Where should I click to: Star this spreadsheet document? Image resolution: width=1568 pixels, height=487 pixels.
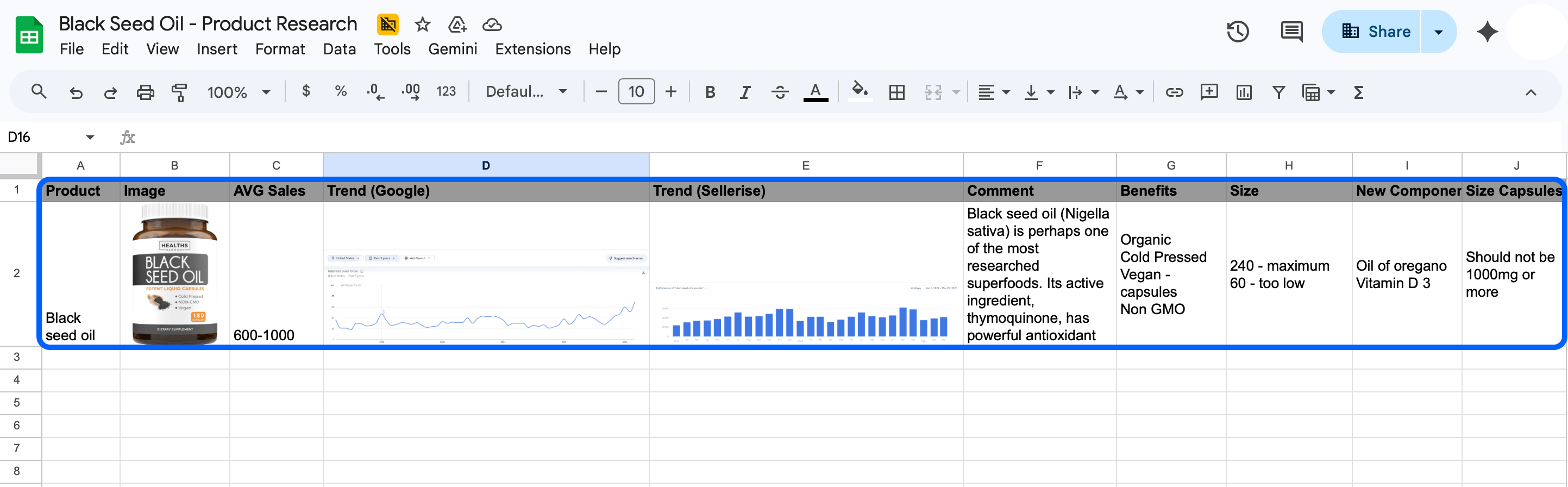coord(422,24)
